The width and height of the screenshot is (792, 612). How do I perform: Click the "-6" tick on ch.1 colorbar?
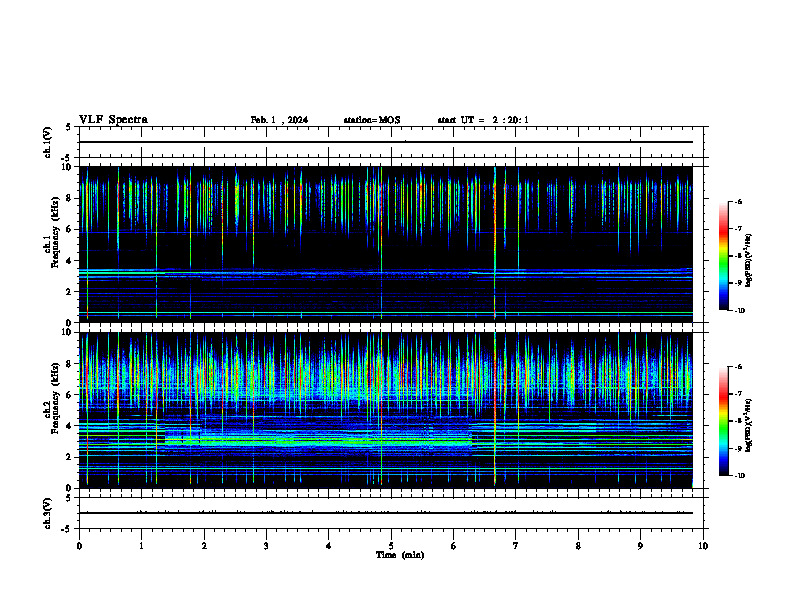[738, 202]
